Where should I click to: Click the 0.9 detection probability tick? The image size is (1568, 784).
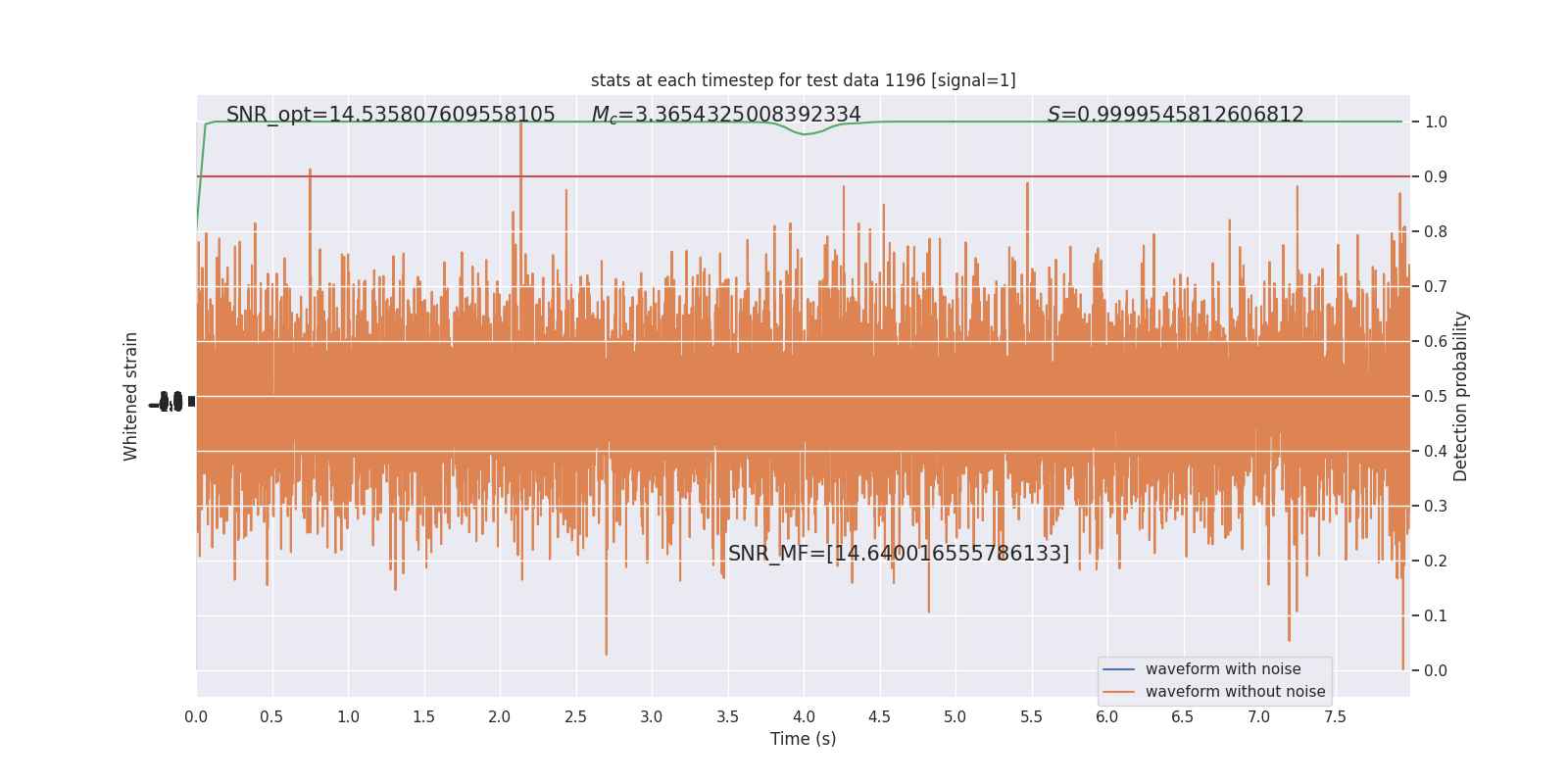coord(1436,177)
